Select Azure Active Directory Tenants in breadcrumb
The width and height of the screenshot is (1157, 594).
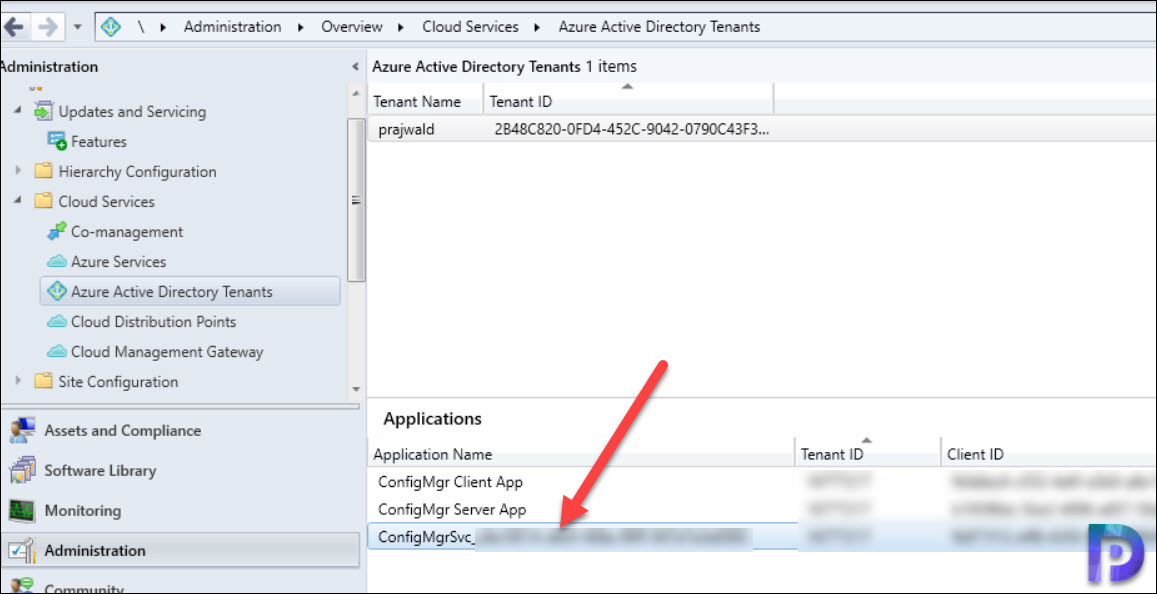[x=659, y=27]
